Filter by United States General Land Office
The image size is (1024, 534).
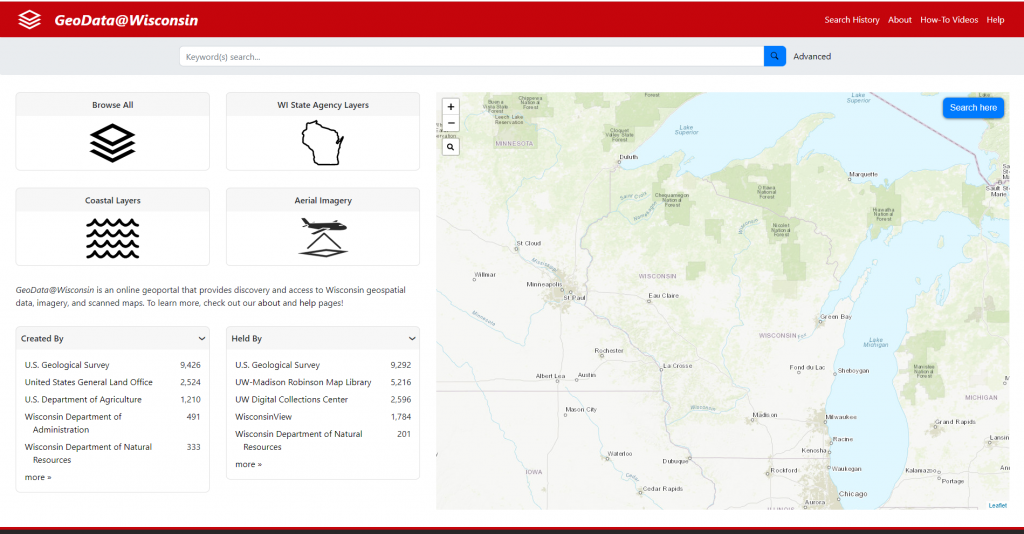coord(88,382)
